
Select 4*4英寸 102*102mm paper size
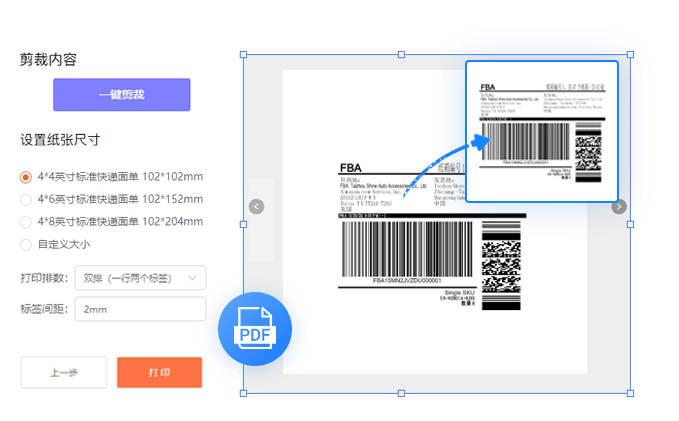point(26,177)
